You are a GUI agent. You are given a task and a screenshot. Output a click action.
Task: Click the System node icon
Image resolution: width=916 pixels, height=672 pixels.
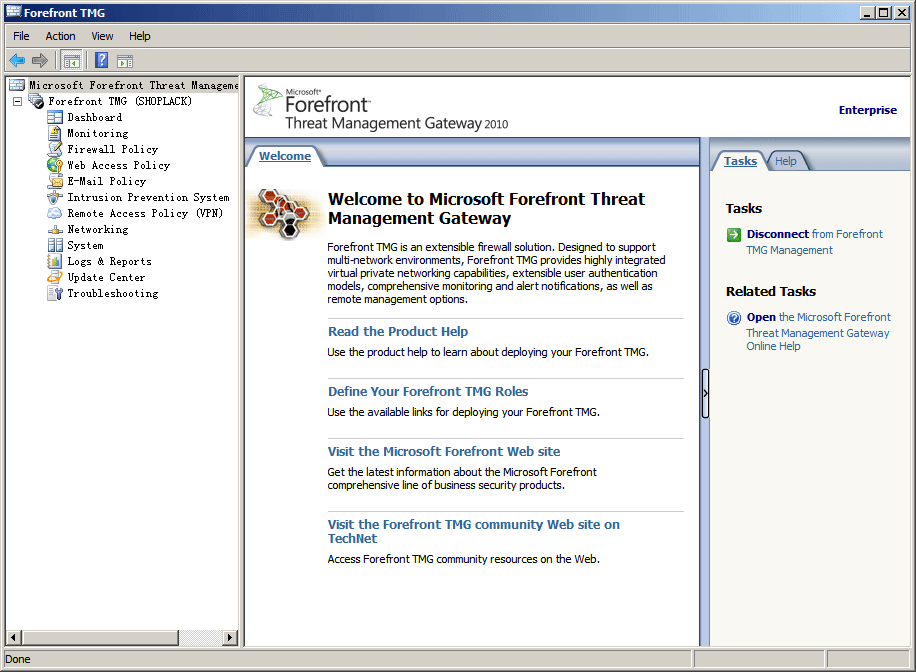tap(55, 245)
